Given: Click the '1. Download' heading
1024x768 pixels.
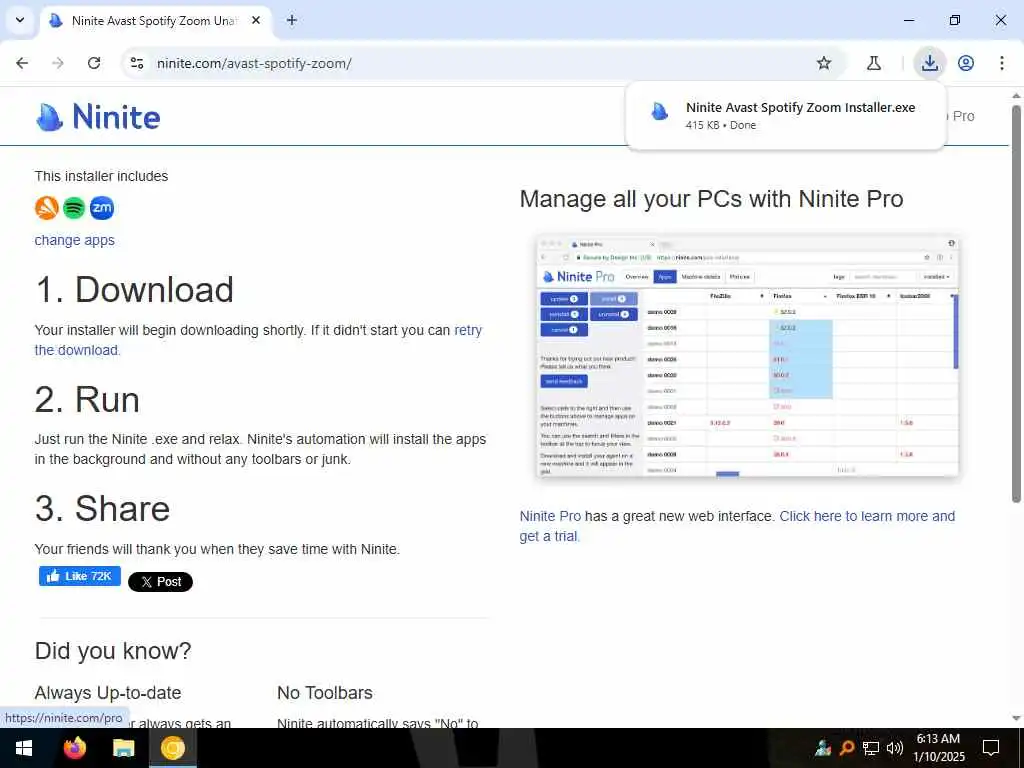Looking at the screenshot, I should pyautogui.click(x=134, y=289).
